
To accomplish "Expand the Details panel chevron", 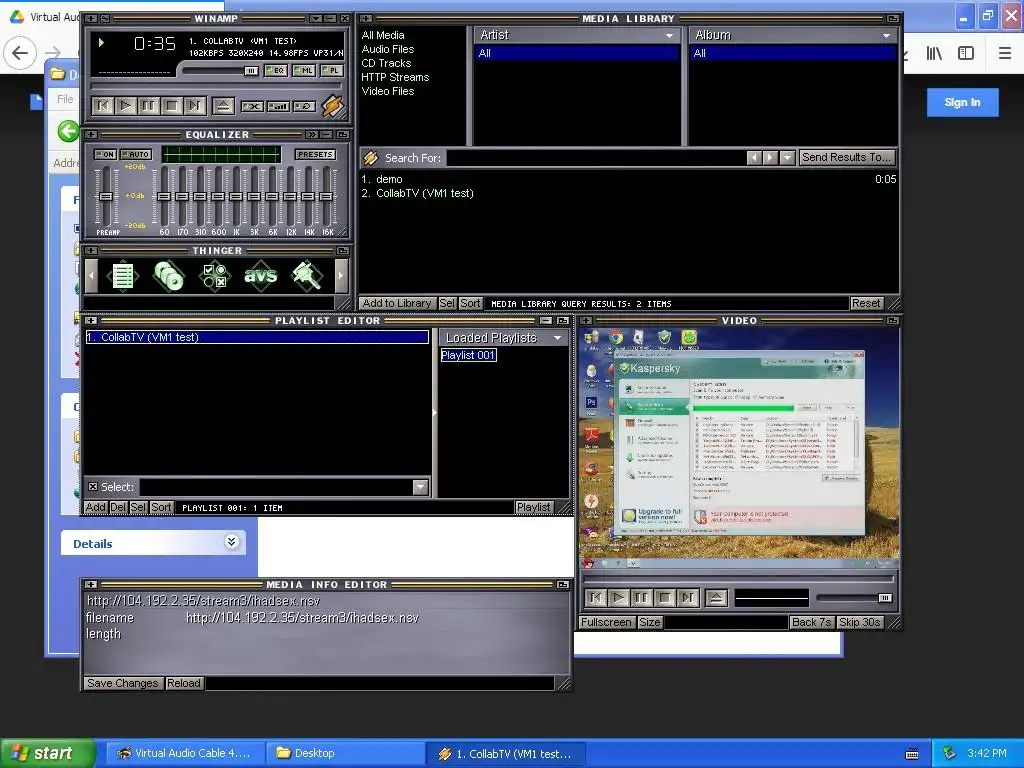I will [x=231, y=541].
